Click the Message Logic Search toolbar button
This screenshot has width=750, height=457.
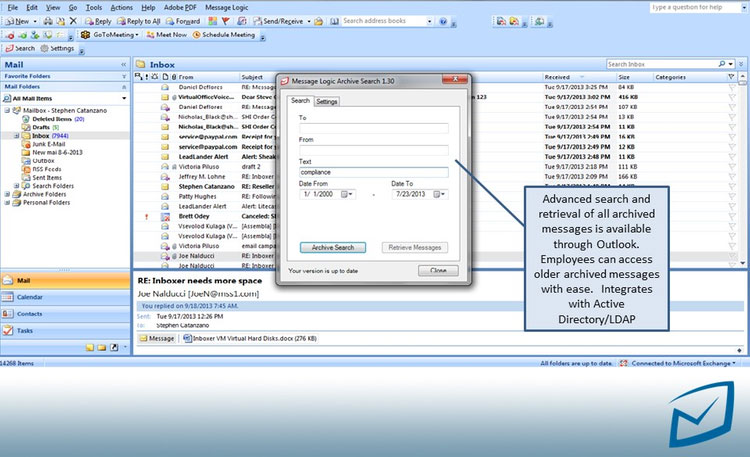point(20,48)
